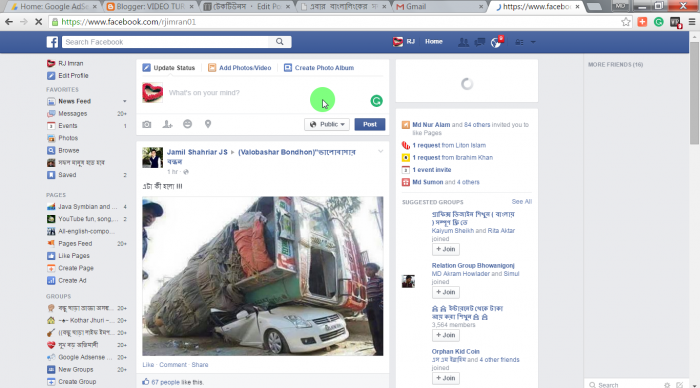Click the Search Facebook input field

coord(165,42)
